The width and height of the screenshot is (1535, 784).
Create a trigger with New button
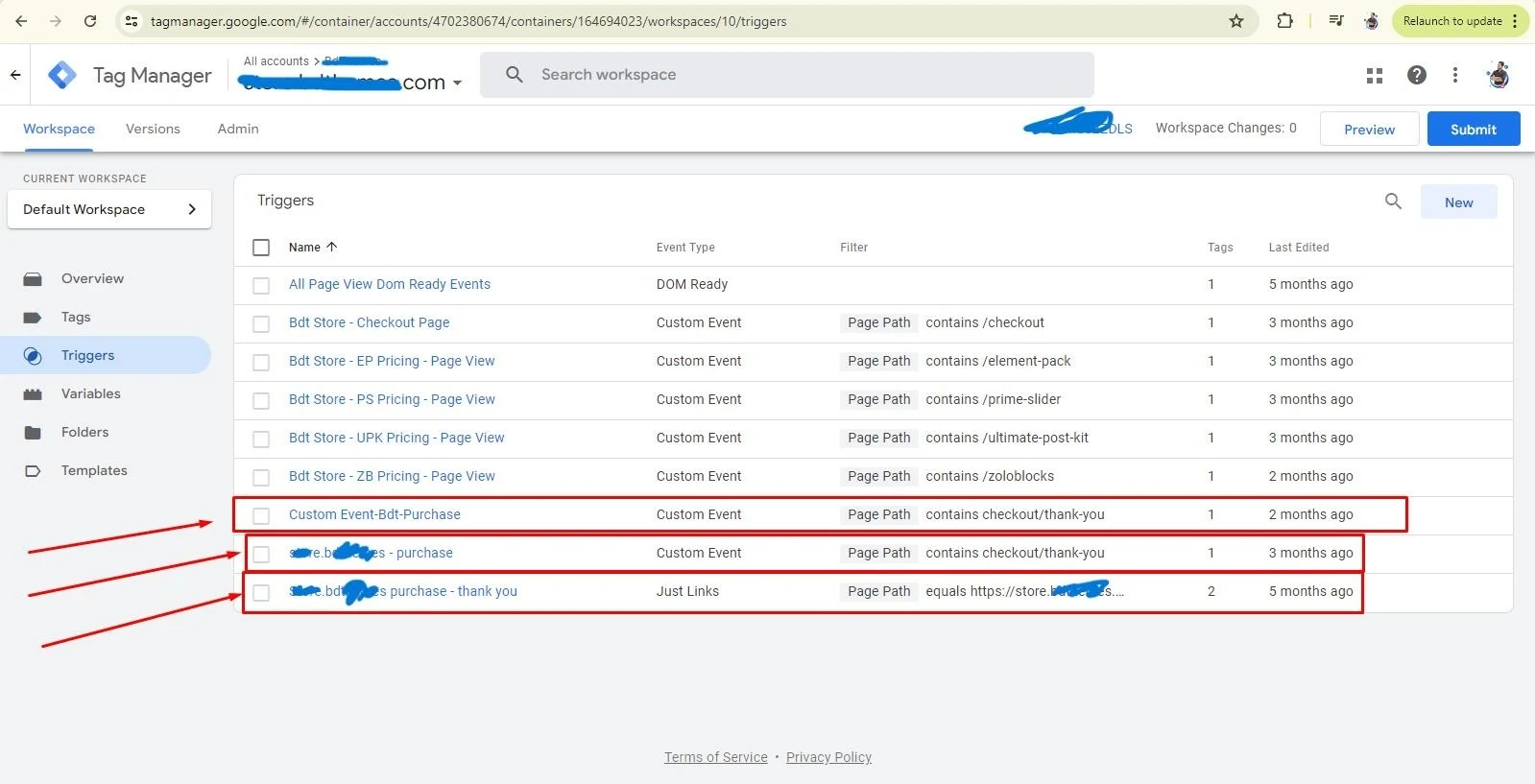[1458, 202]
